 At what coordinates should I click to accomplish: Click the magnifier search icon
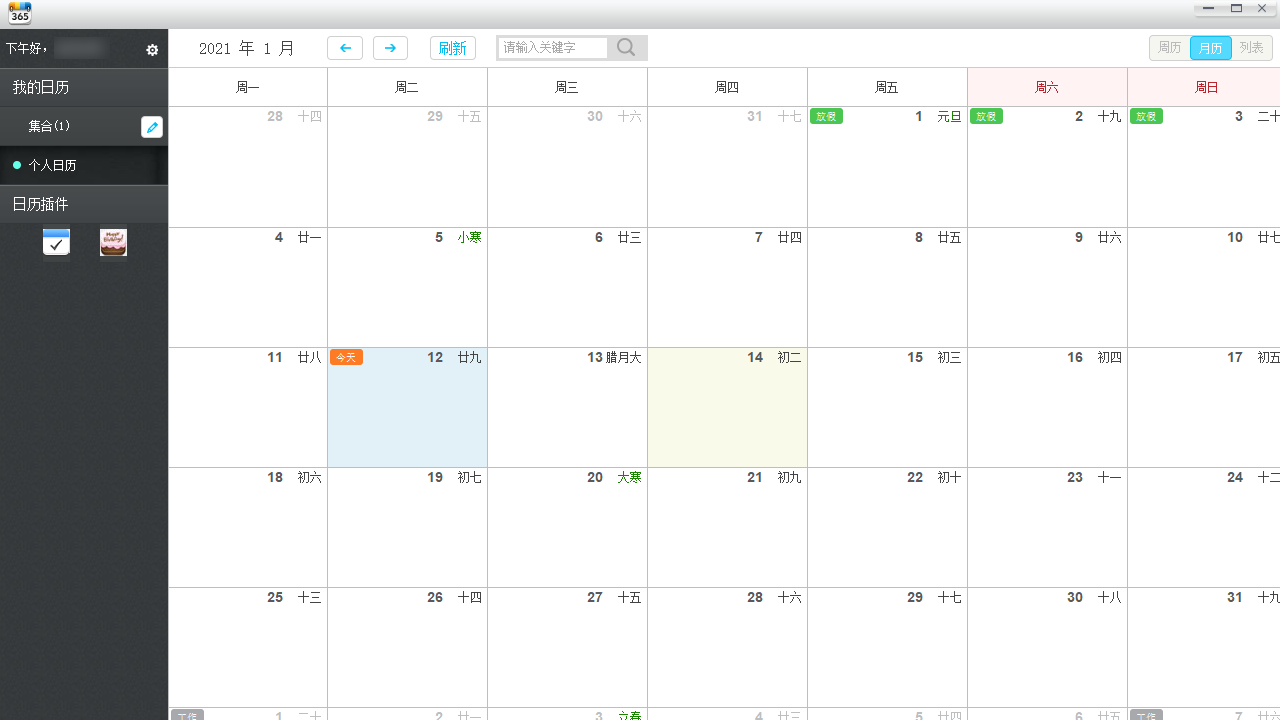tap(627, 48)
